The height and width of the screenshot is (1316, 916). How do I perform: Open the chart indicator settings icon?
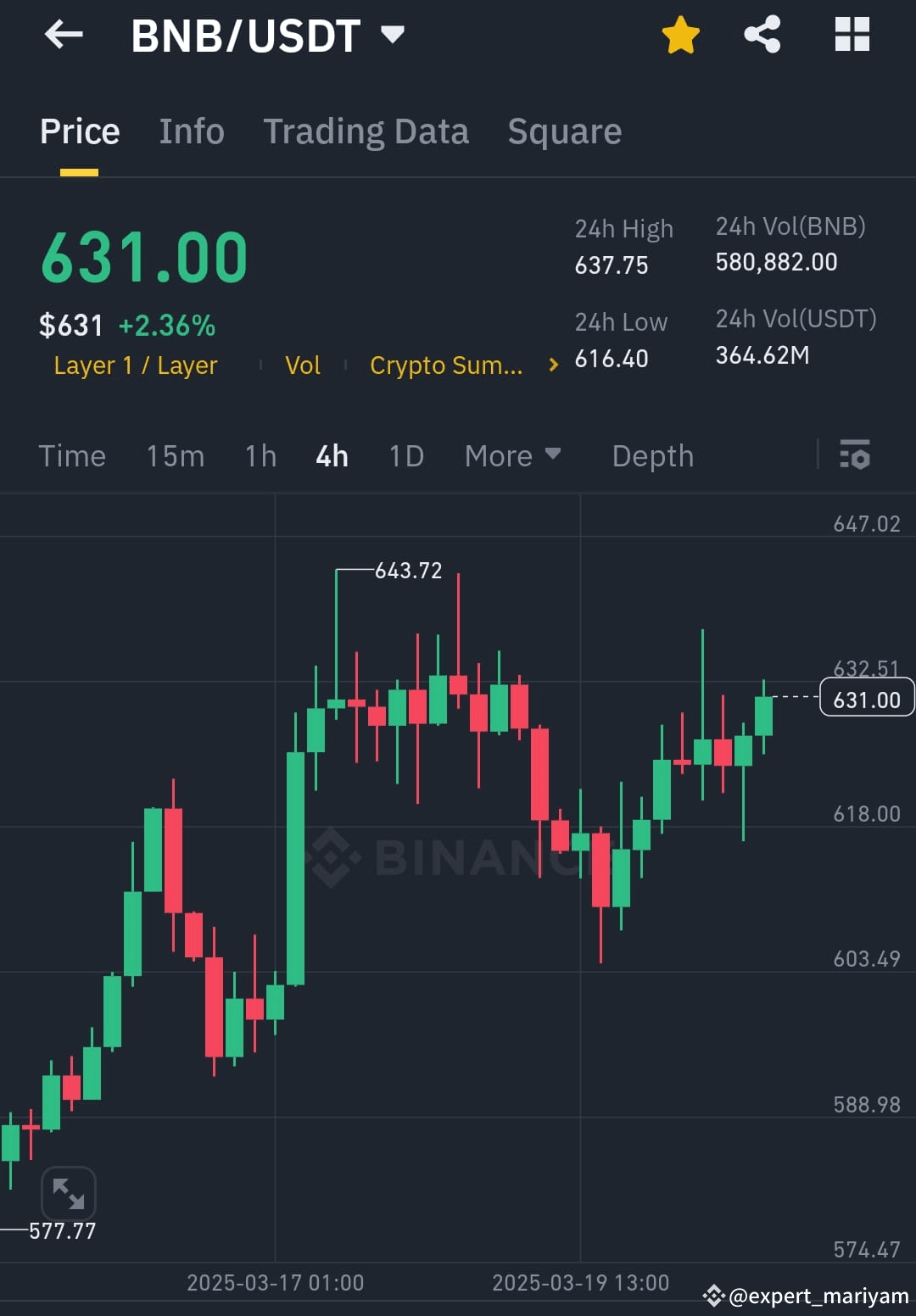[855, 456]
